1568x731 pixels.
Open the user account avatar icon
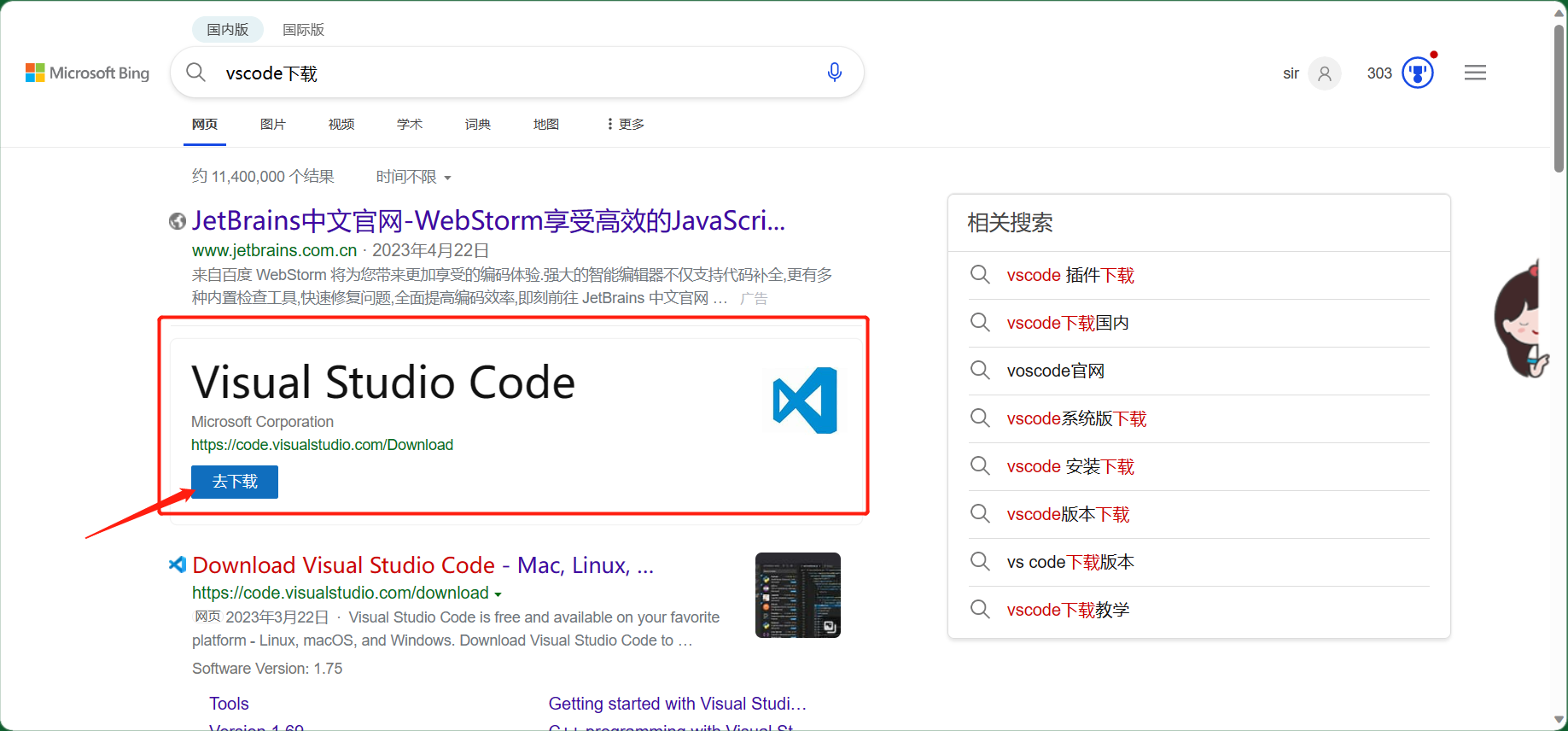coord(1325,73)
